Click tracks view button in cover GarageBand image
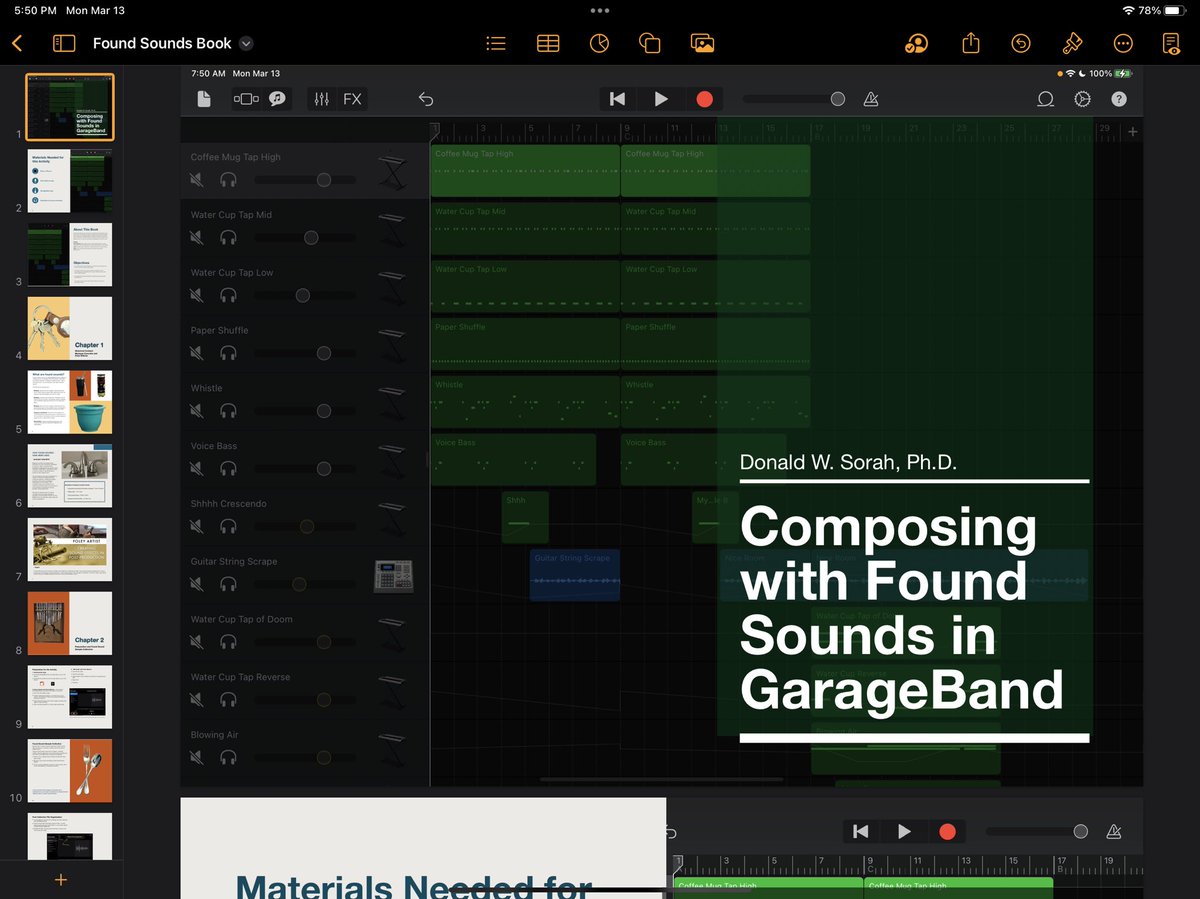This screenshot has width=1200, height=899. [x=246, y=99]
